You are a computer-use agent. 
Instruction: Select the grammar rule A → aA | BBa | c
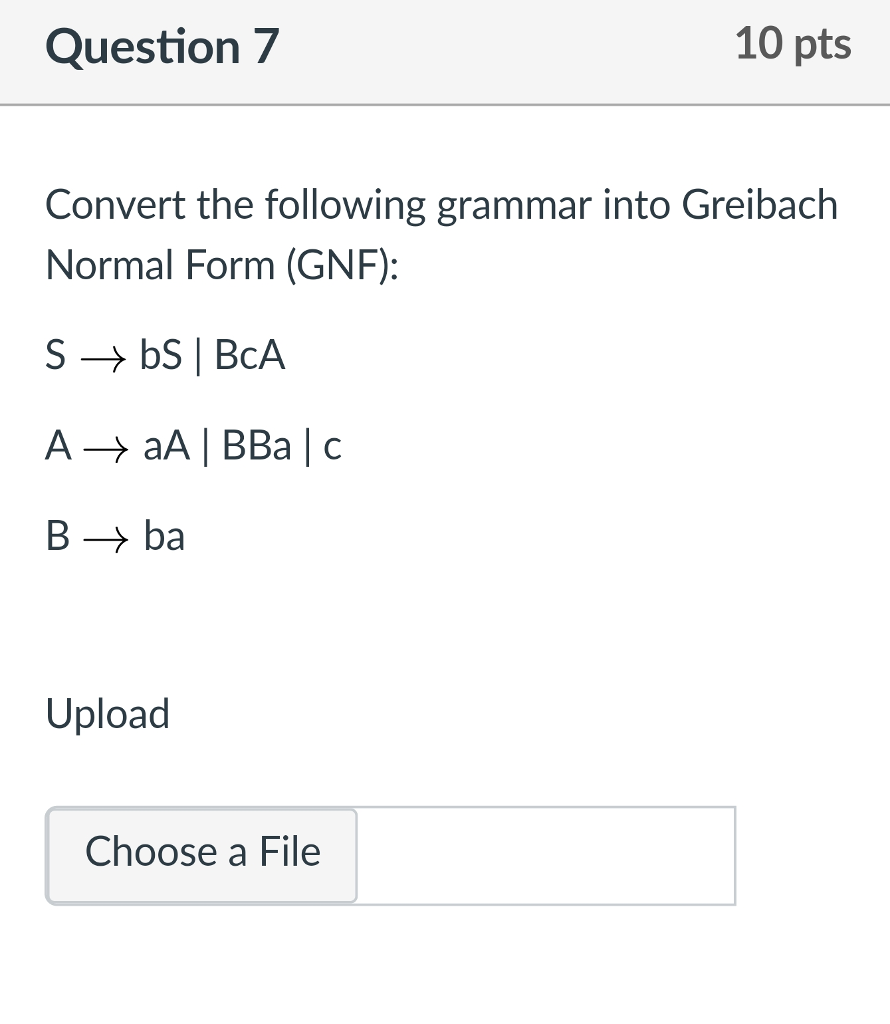coord(193,447)
